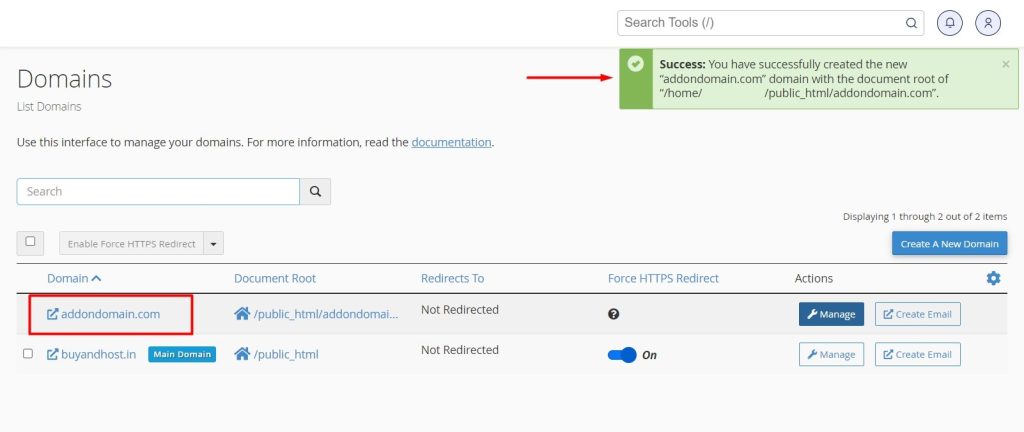1024x432 pixels.
Task: Toggle Force HTTPS Redirect for buyandhost.in
Action: [622, 355]
